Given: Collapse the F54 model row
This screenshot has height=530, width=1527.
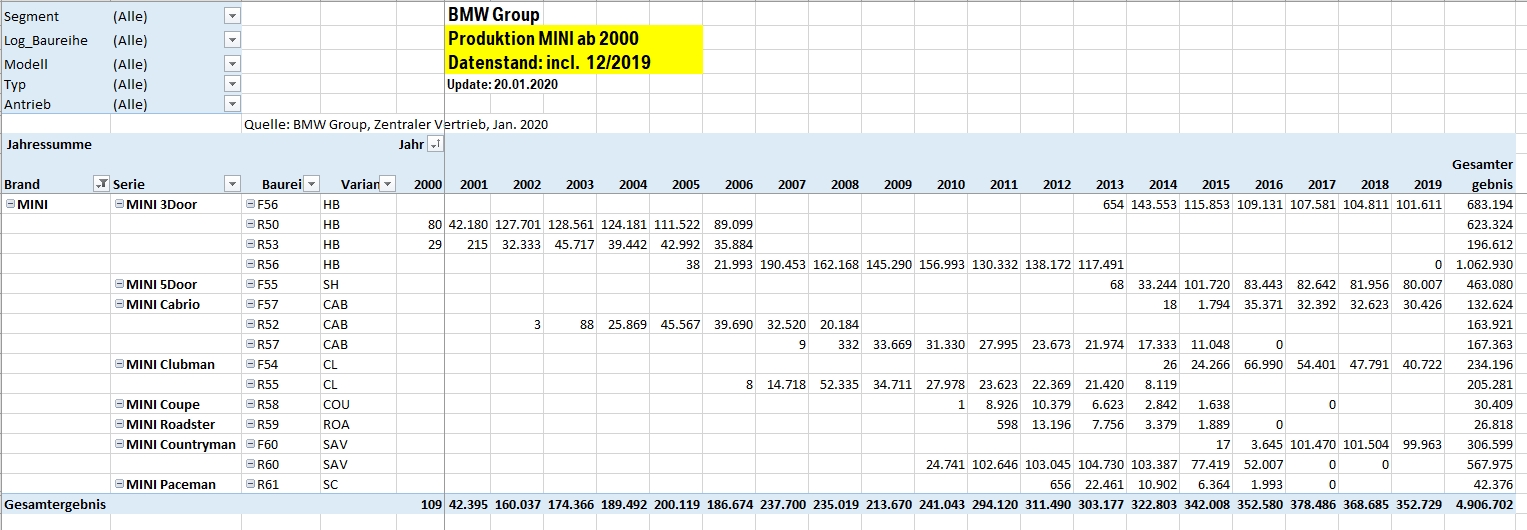Looking at the screenshot, I should pyautogui.click(x=250, y=364).
